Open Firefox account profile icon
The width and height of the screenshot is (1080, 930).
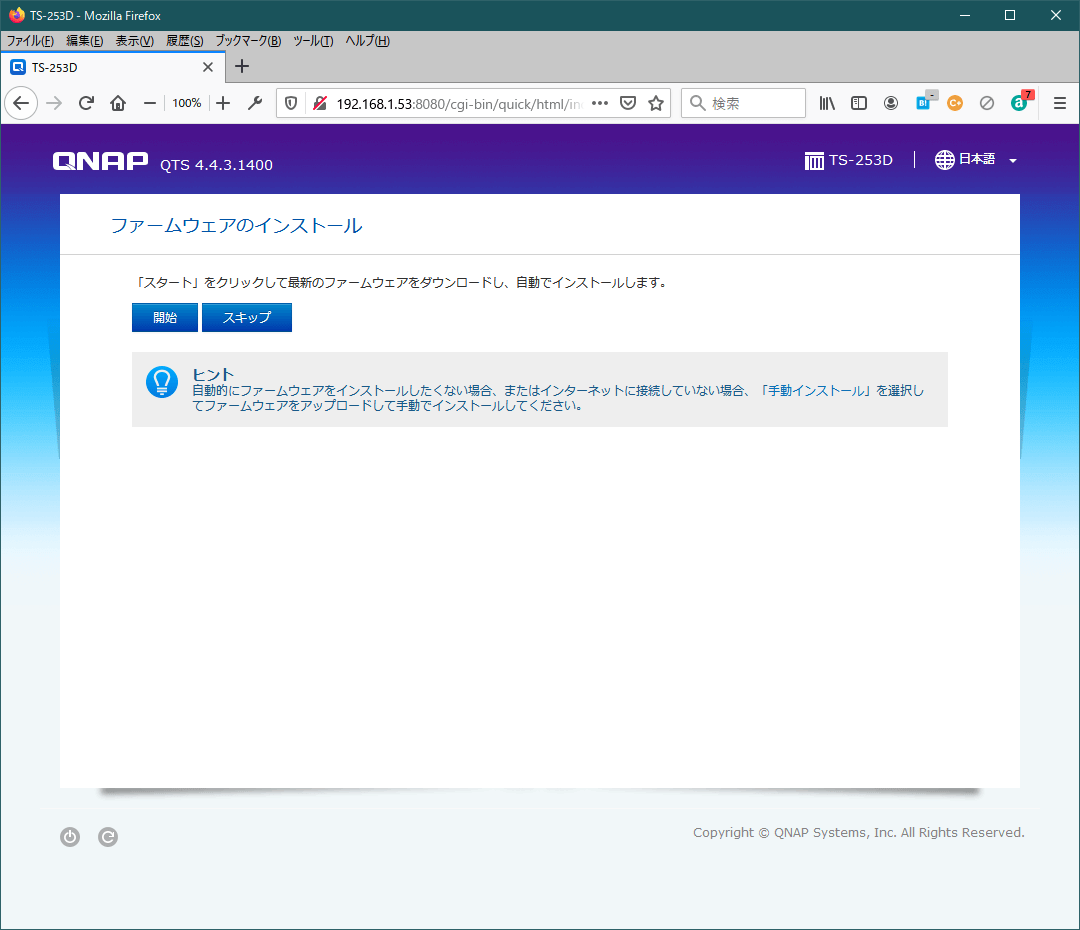coord(891,103)
